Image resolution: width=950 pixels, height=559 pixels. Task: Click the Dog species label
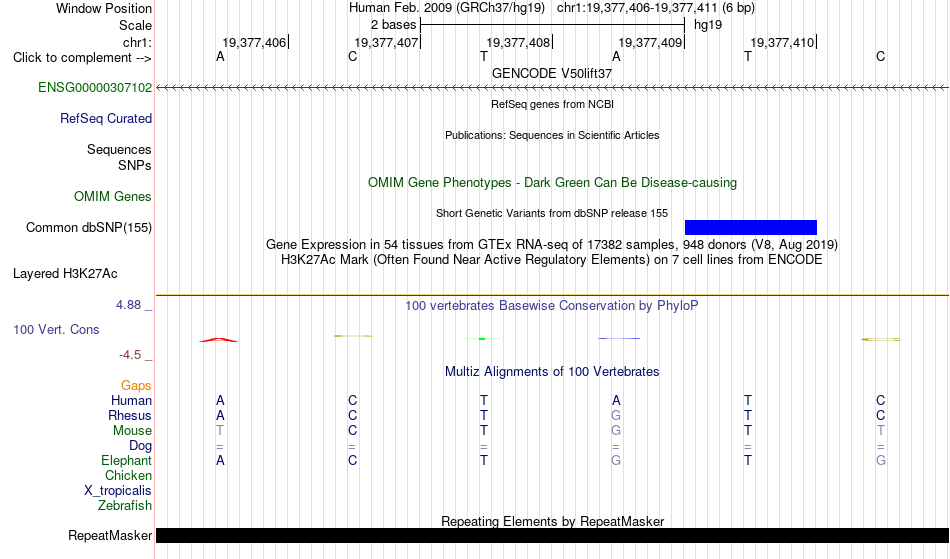point(141,446)
